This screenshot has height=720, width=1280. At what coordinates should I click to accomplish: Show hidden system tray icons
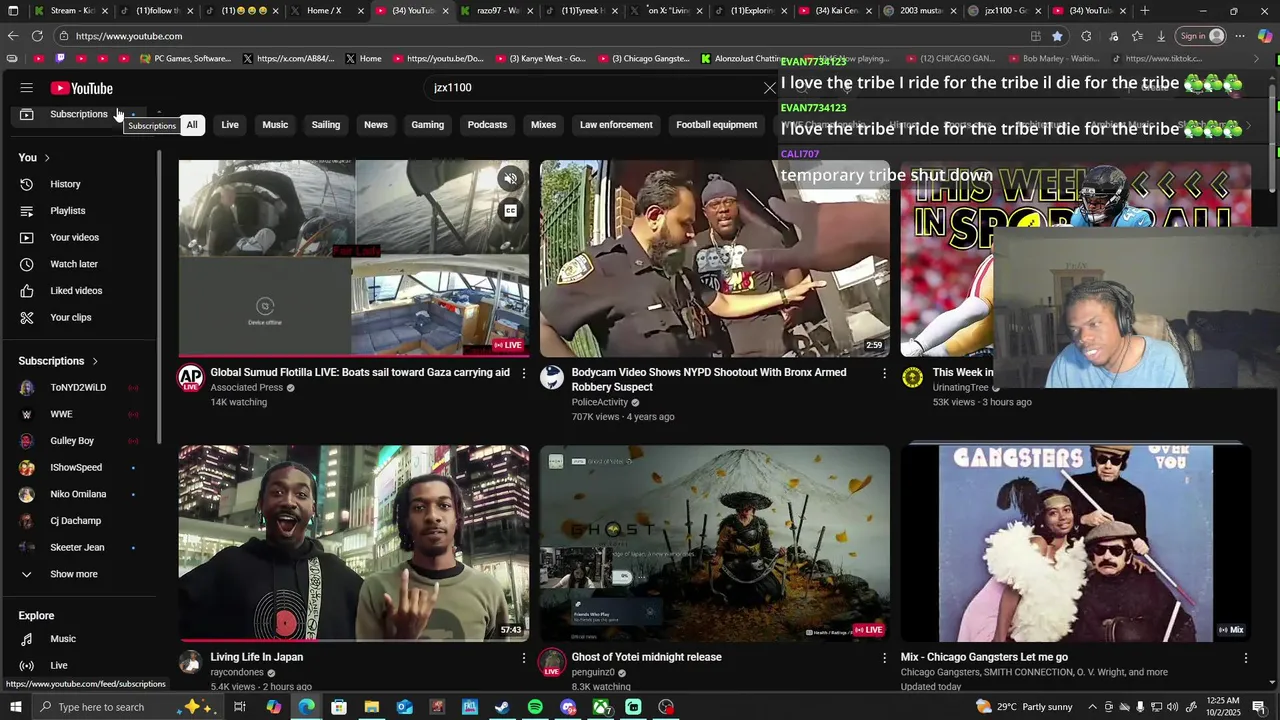1092,707
